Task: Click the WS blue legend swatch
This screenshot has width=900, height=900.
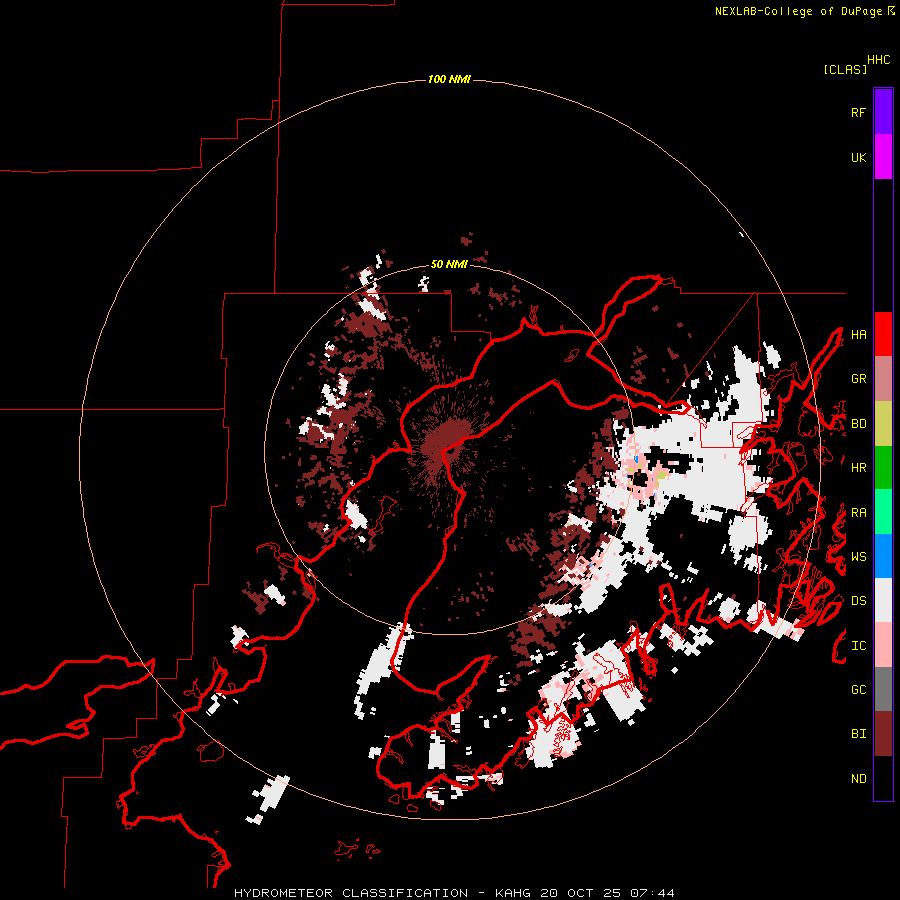Action: [x=883, y=556]
